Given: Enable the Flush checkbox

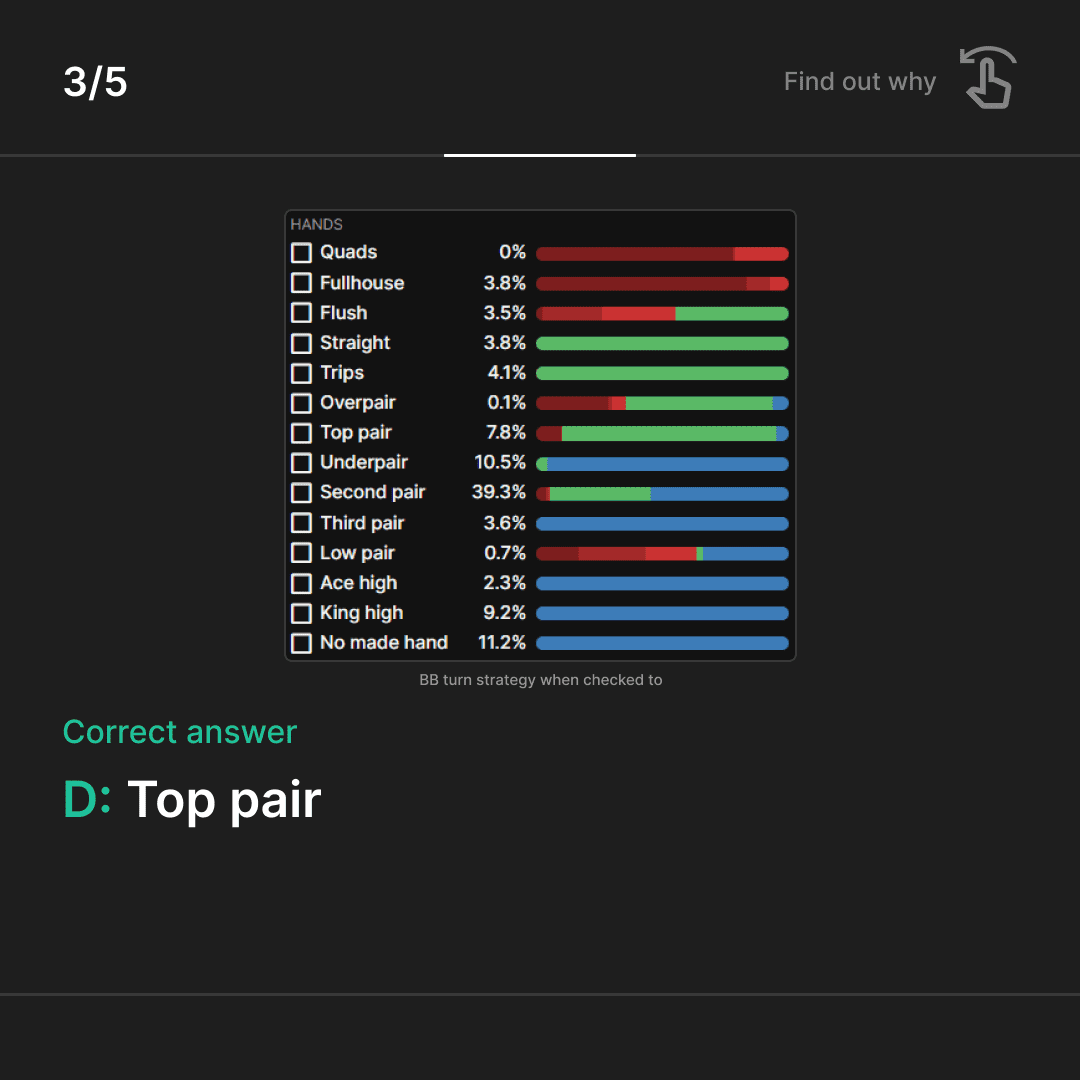Looking at the screenshot, I should tap(301, 313).
